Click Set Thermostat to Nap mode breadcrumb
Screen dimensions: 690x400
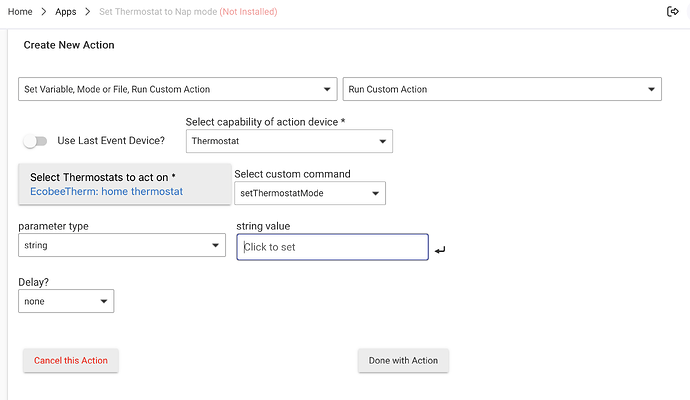click(x=158, y=12)
